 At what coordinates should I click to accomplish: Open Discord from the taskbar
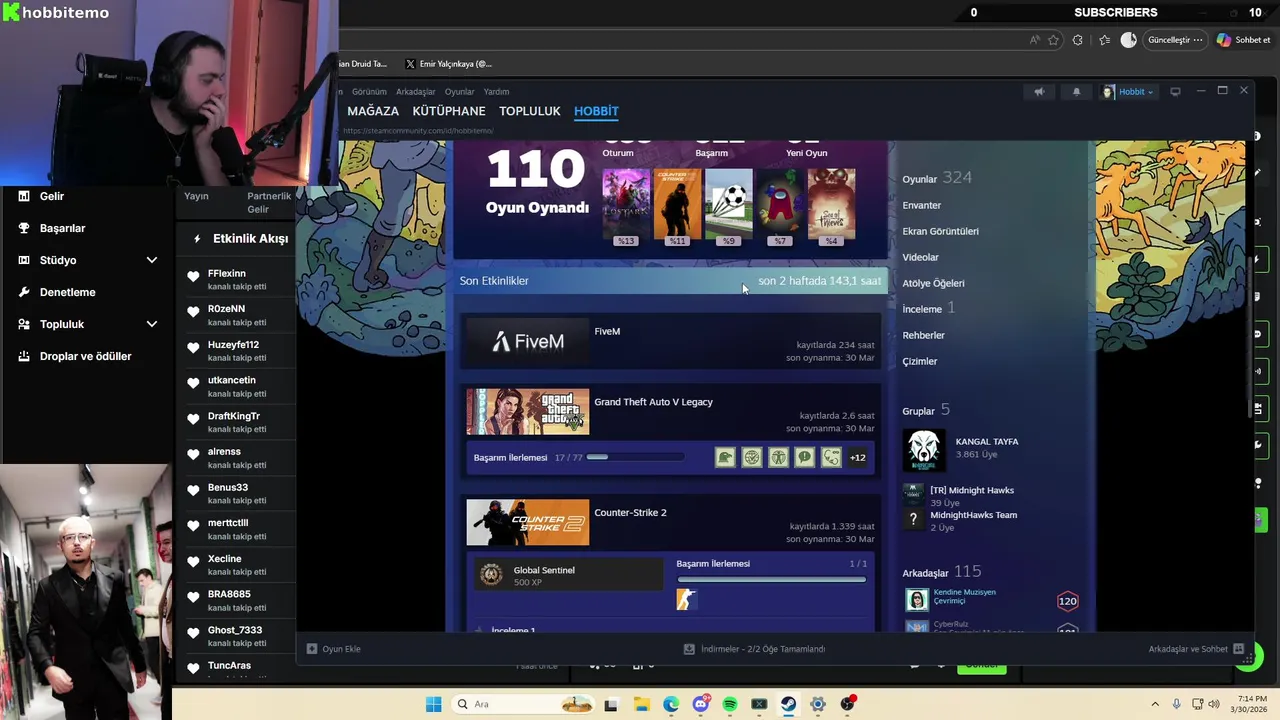701,704
